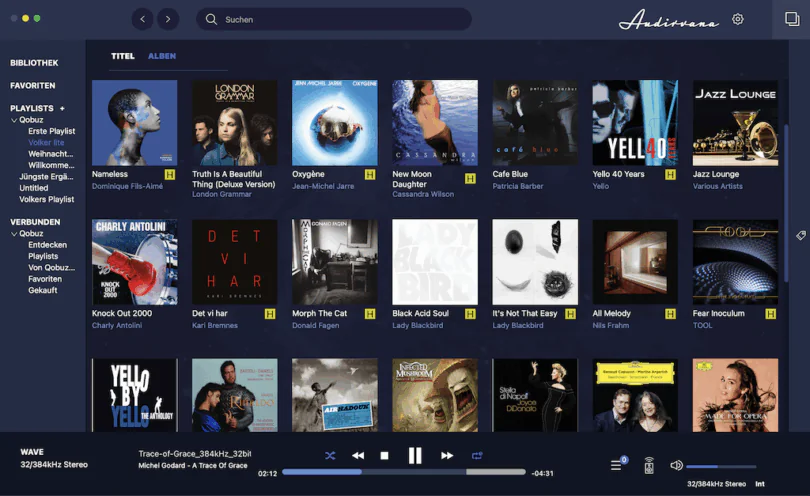Toggle repeat playback mode
The image size is (810, 496).
(477, 456)
